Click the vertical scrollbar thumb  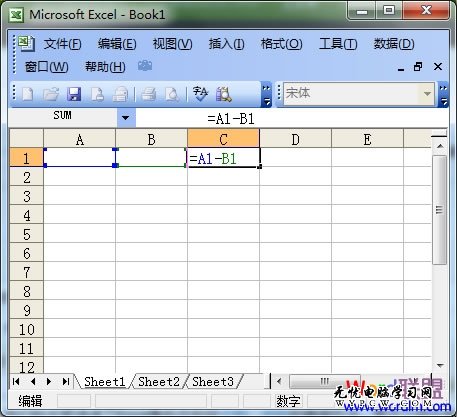coord(440,210)
